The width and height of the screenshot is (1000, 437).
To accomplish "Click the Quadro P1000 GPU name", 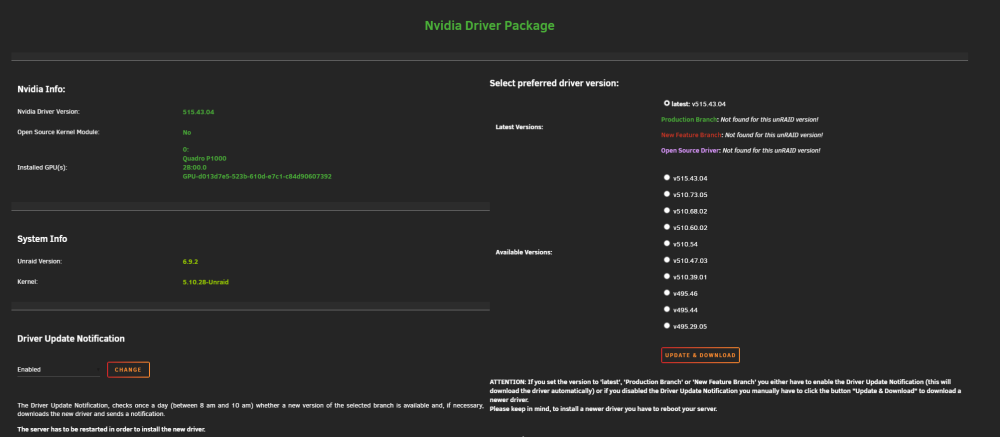I will point(204,158).
